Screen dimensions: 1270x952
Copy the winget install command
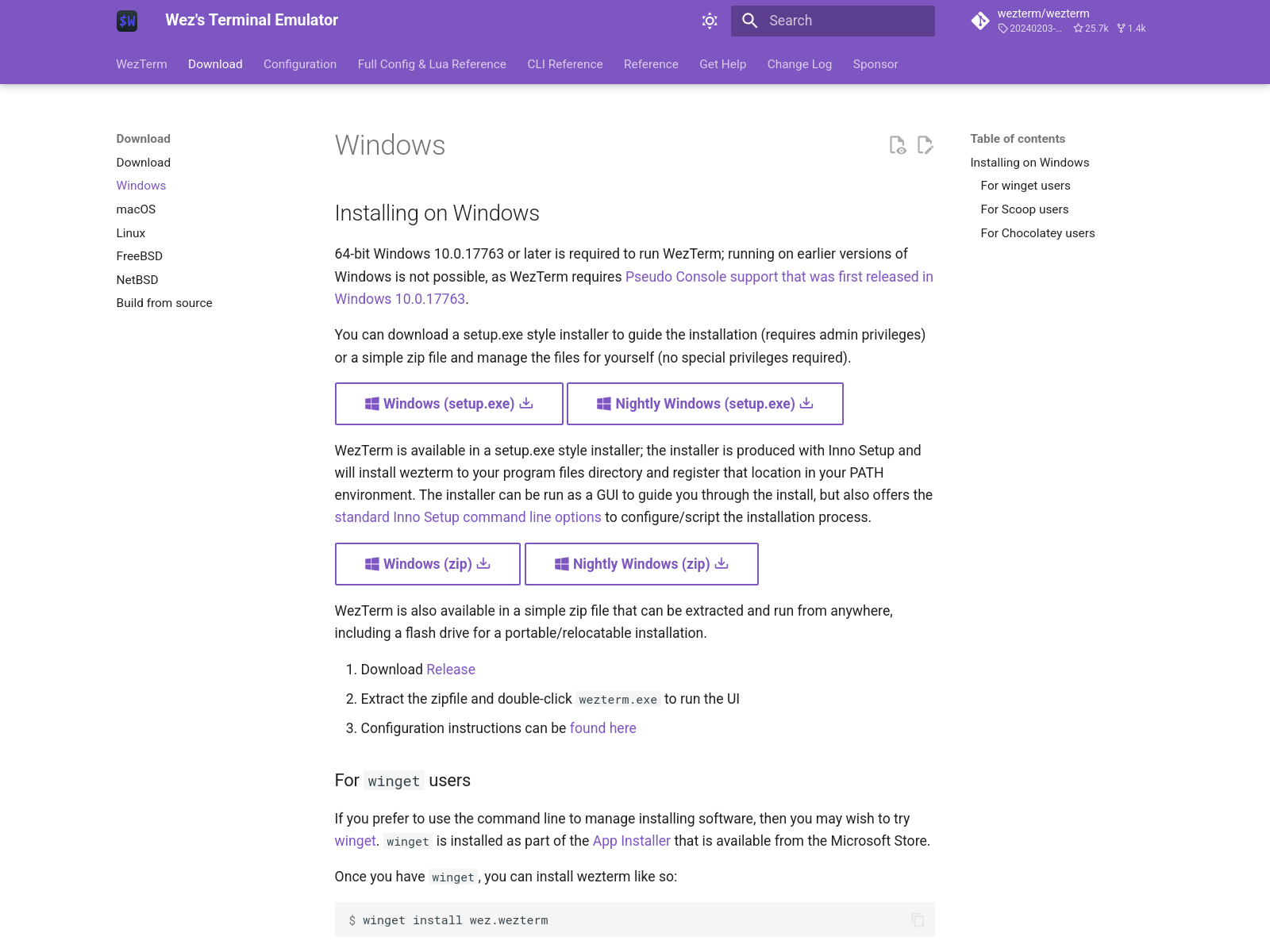click(x=918, y=920)
